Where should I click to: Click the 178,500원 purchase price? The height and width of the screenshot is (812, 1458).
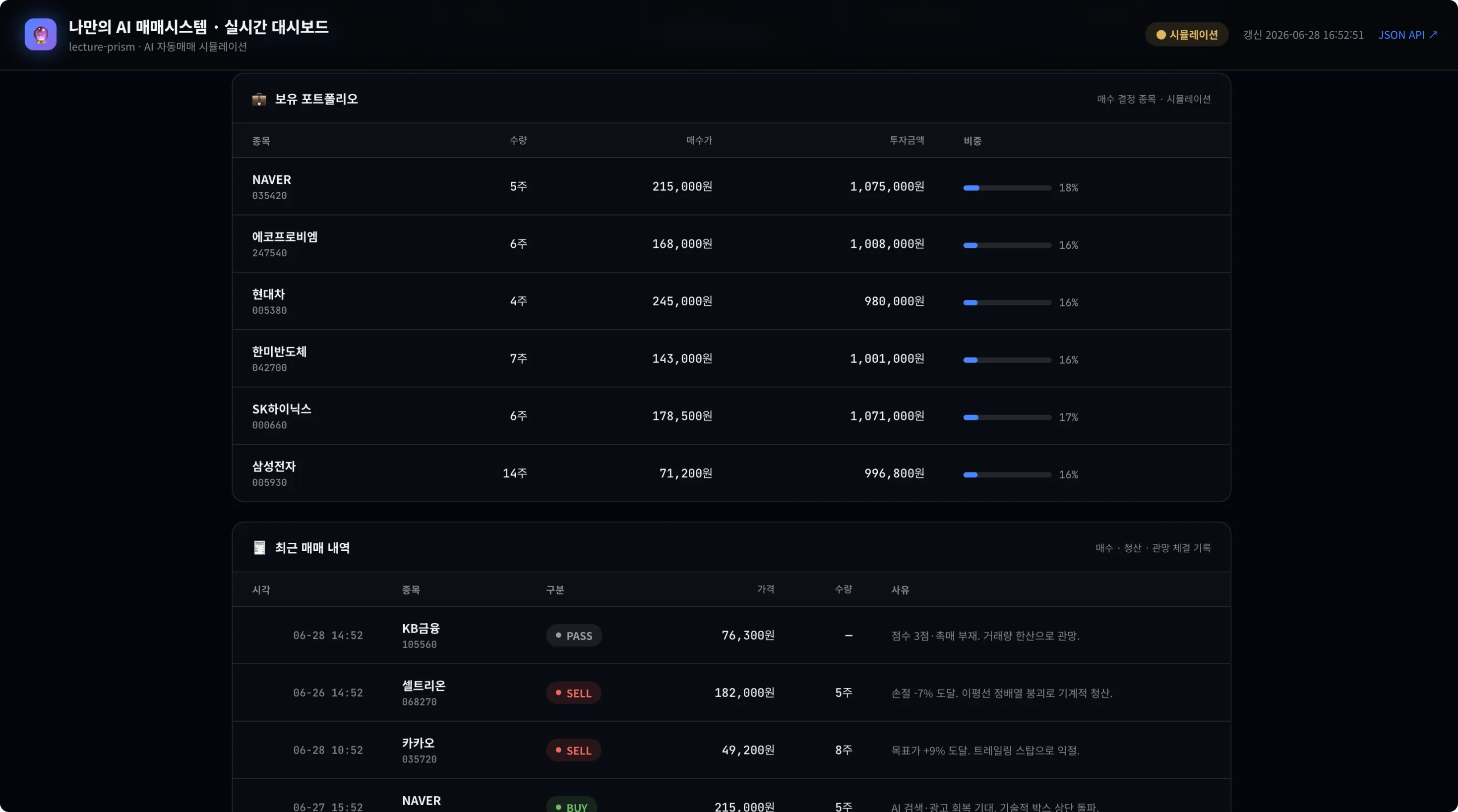click(682, 416)
